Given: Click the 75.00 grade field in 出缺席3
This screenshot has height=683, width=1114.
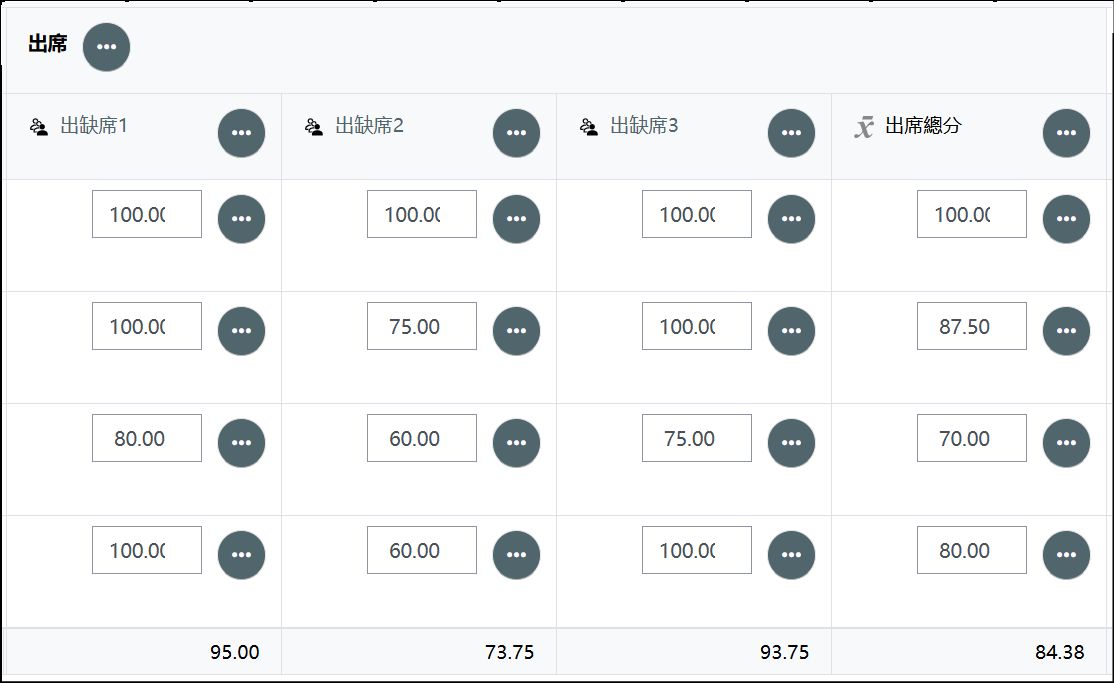Looking at the screenshot, I should tap(697, 438).
